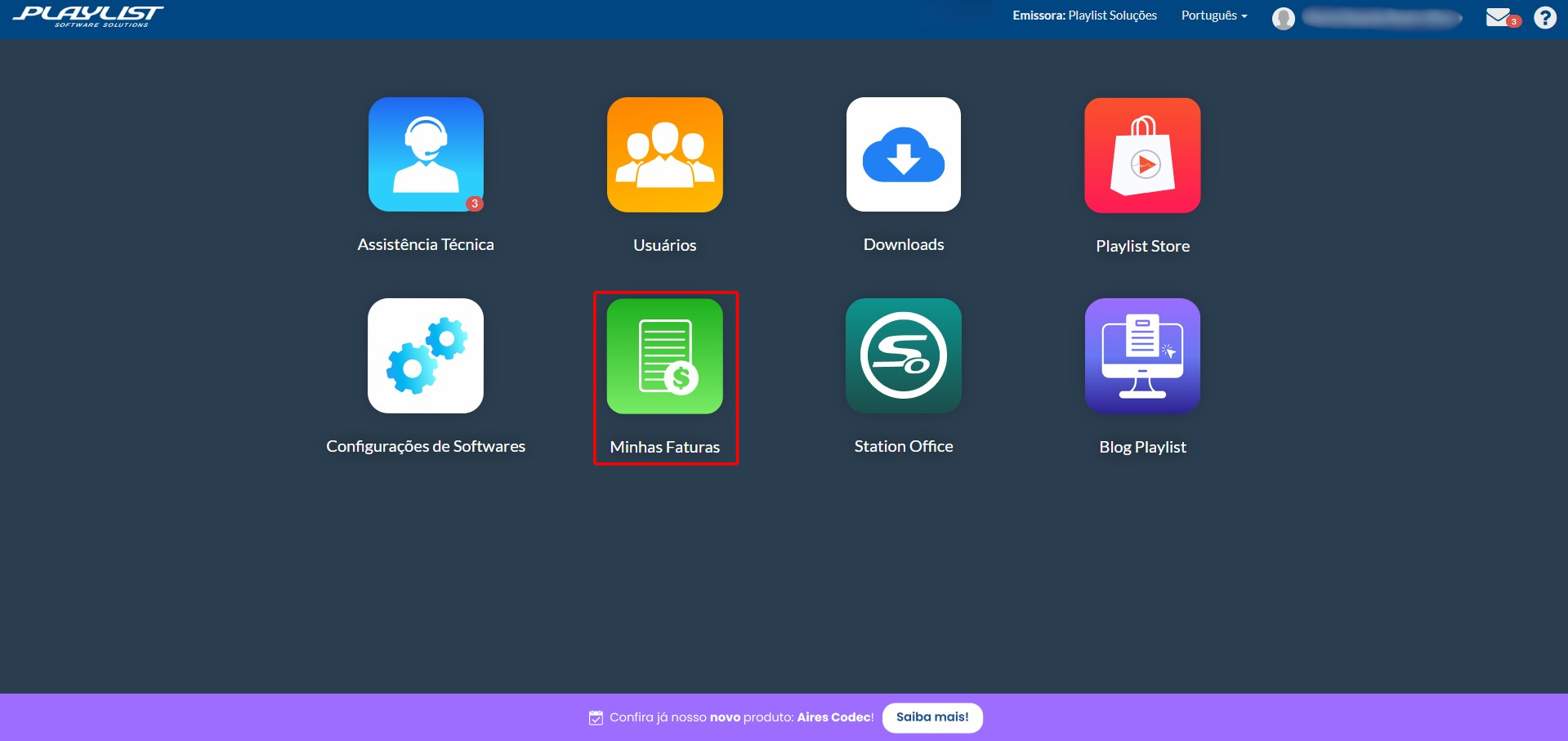Viewport: 1568px width, 741px height.
Task: Open the Downloads cloud icon
Action: (904, 154)
